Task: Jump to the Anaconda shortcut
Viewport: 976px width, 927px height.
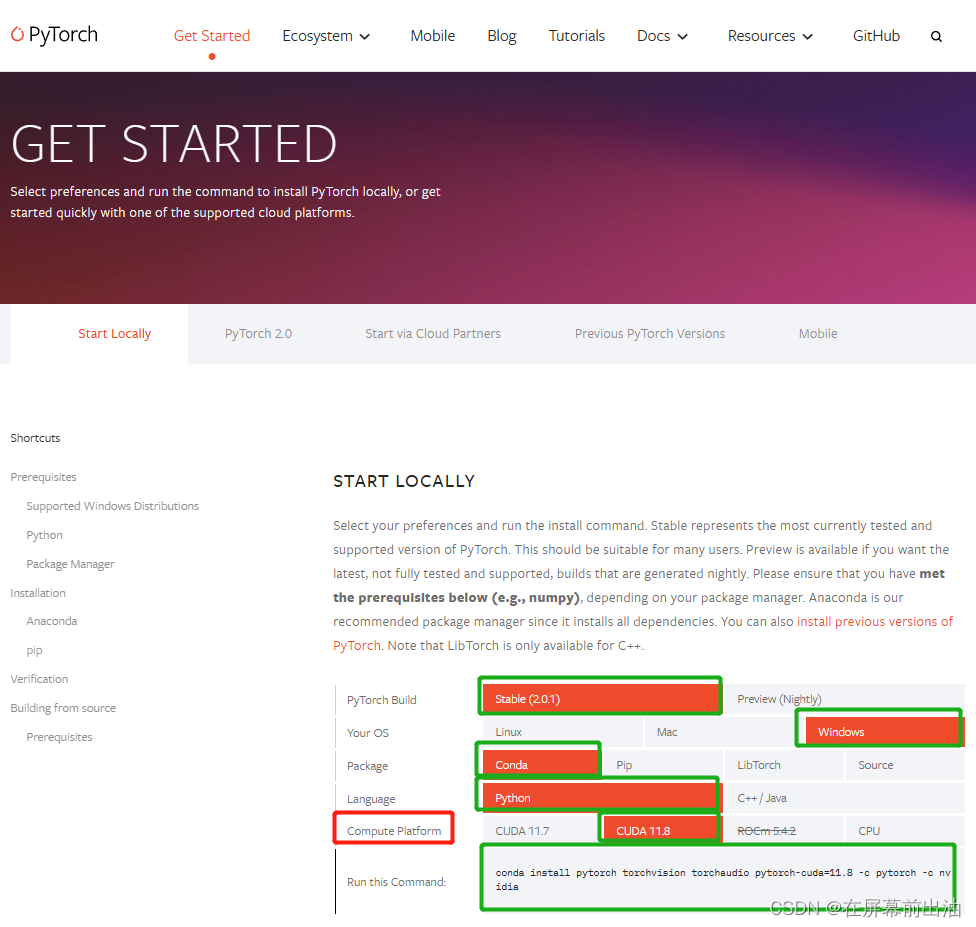Action: 52,621
